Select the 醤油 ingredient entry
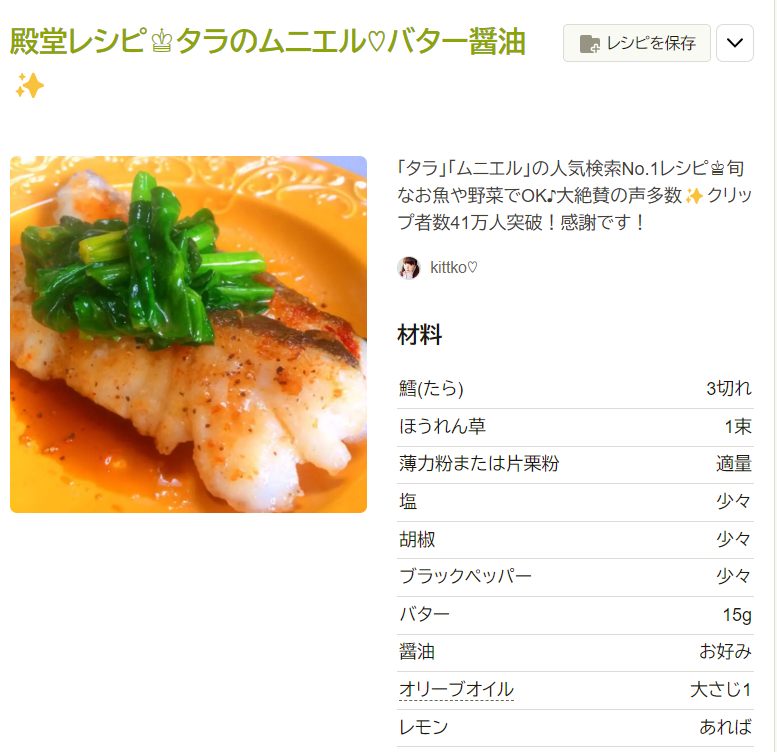Viewport: 777px width, 752px height. [575, 652]
